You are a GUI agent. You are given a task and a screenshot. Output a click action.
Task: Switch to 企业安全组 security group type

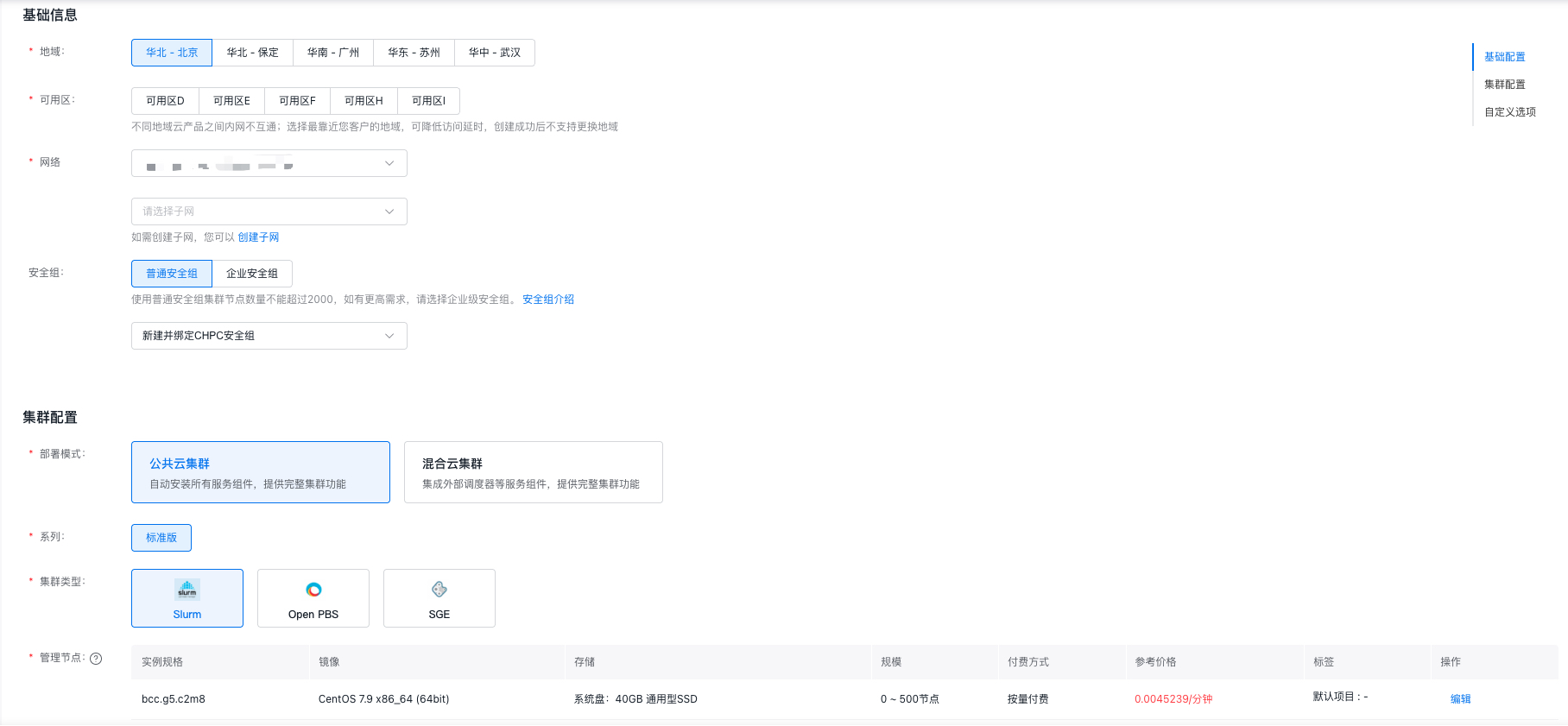click(252, 274)
